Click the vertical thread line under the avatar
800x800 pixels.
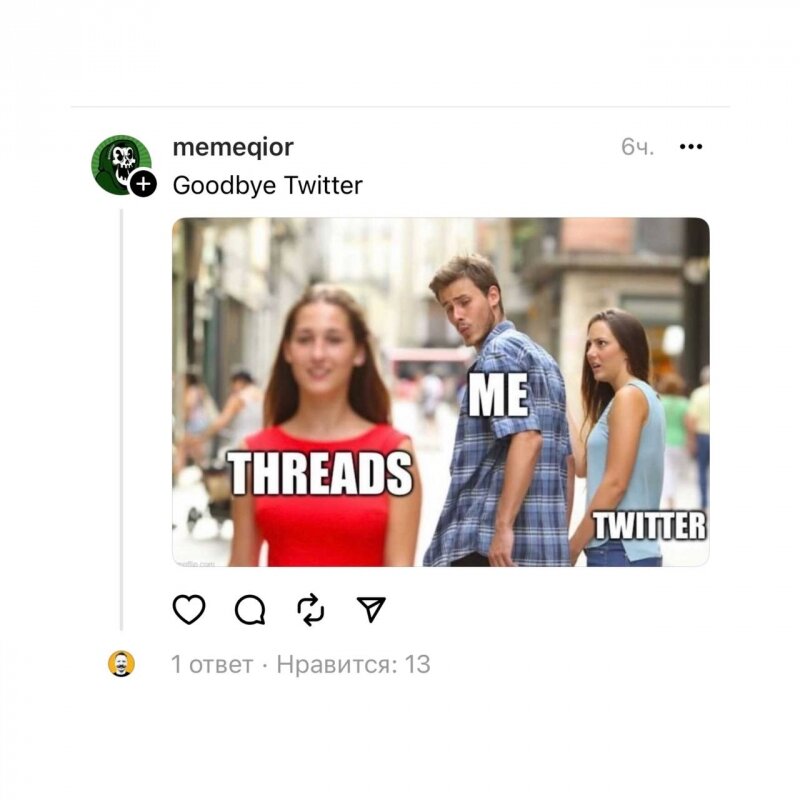[x=121, y=419]
